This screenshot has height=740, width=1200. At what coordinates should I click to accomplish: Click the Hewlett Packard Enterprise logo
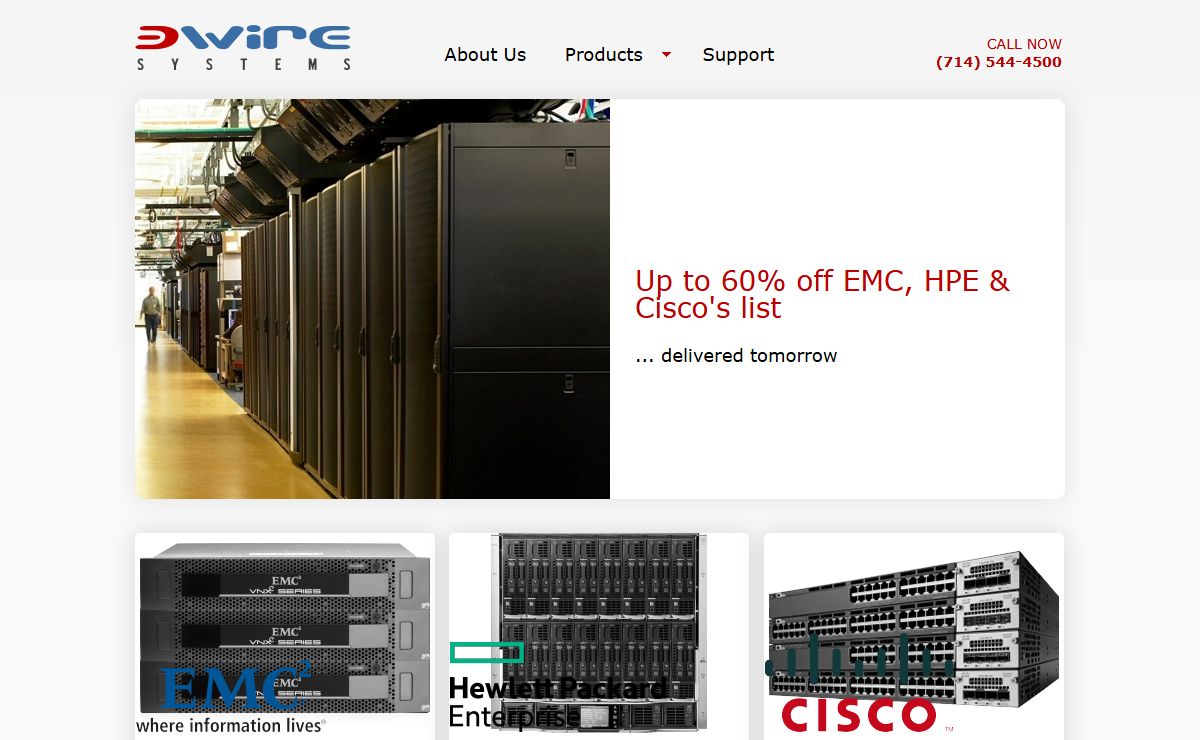click(x=558, y=686)
